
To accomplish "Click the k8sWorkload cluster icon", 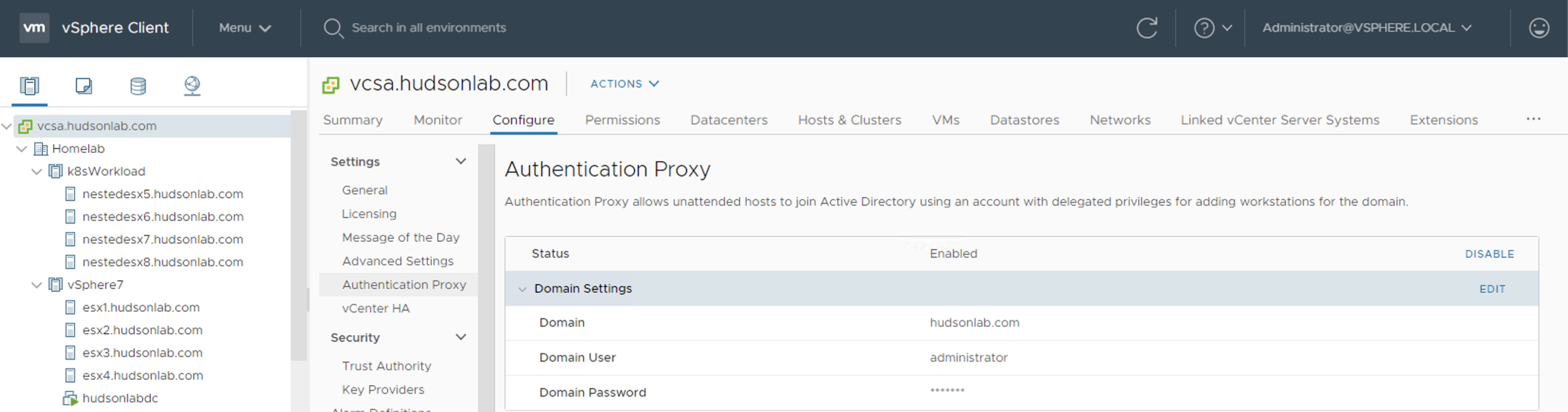I will pyautogui.click(x=55, y=171).
